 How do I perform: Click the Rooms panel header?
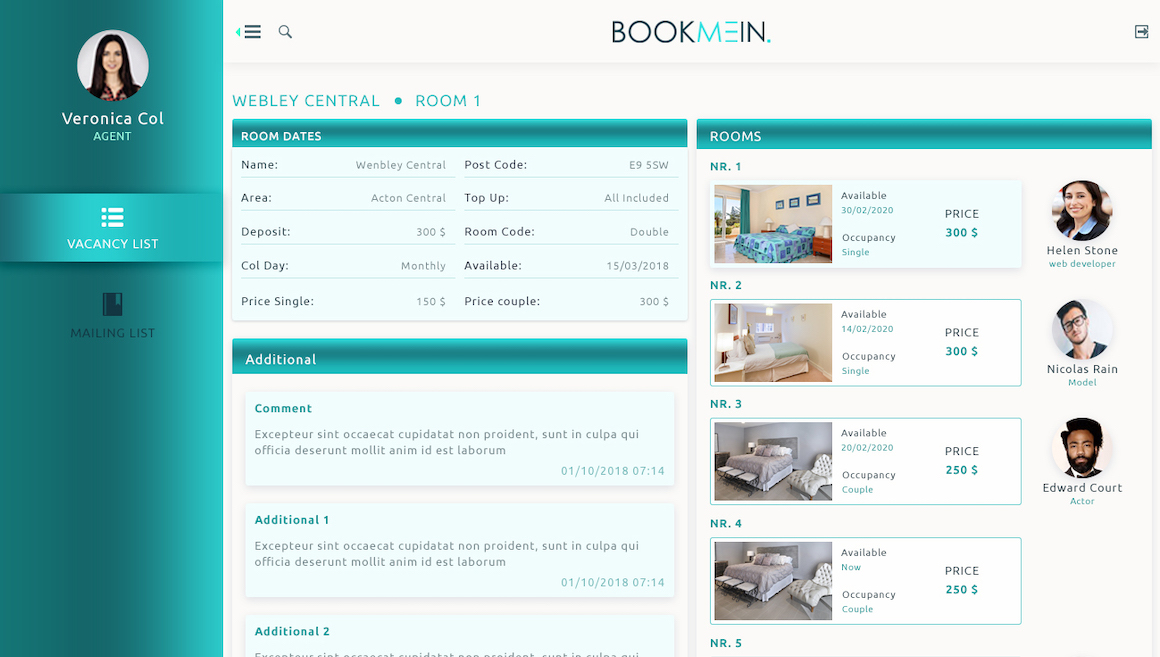(x=924, y=134)
